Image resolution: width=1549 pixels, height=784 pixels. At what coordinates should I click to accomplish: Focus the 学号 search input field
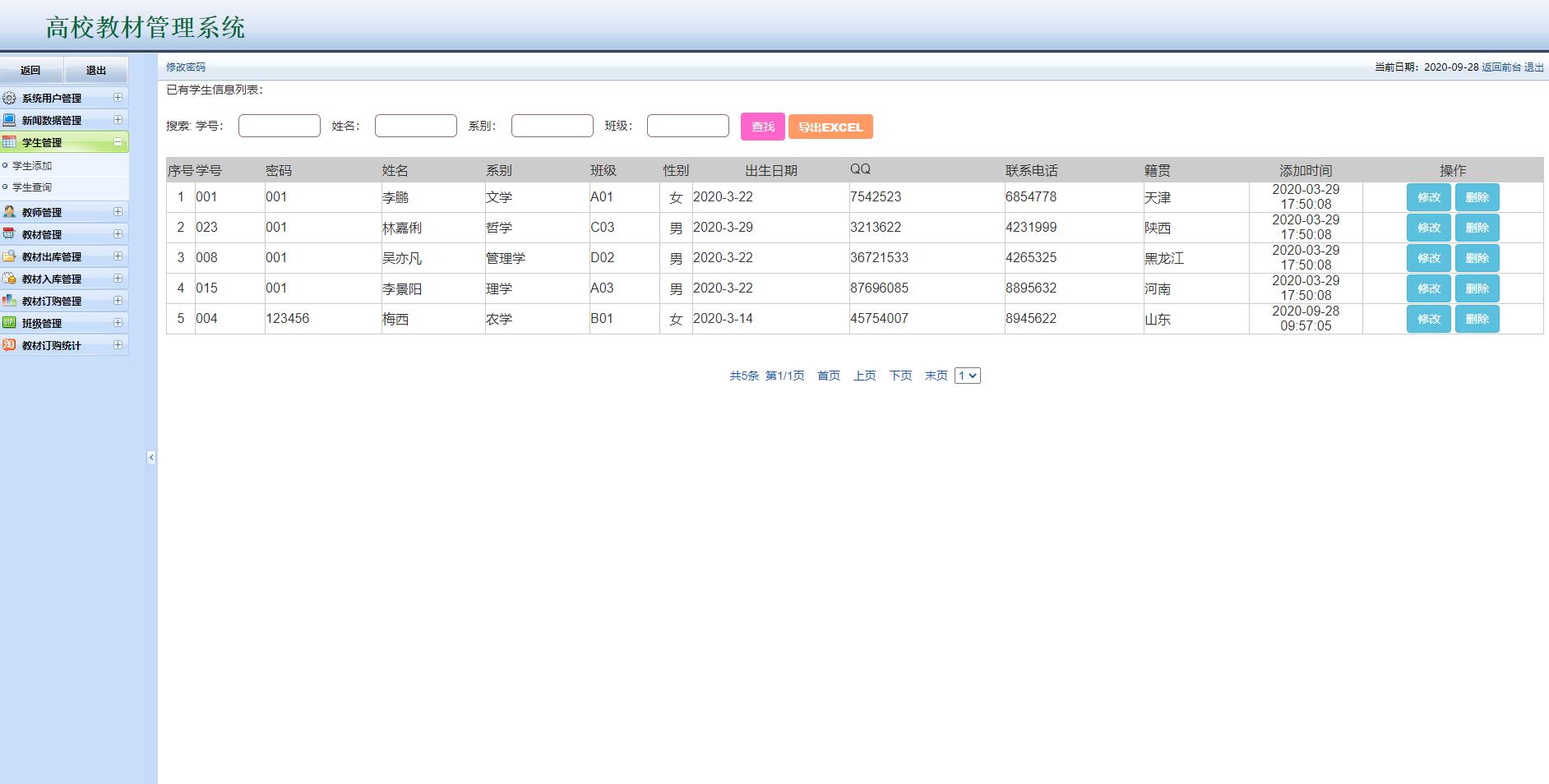click(x=280, y=126)
